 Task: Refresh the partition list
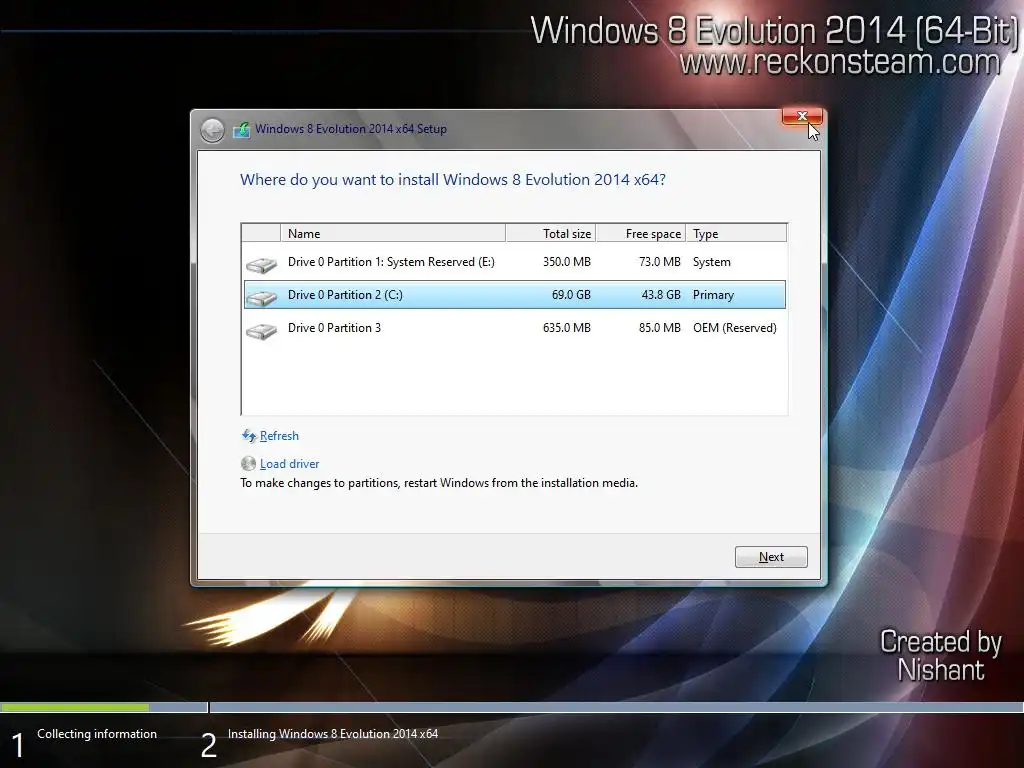click(x=279, y=436)
